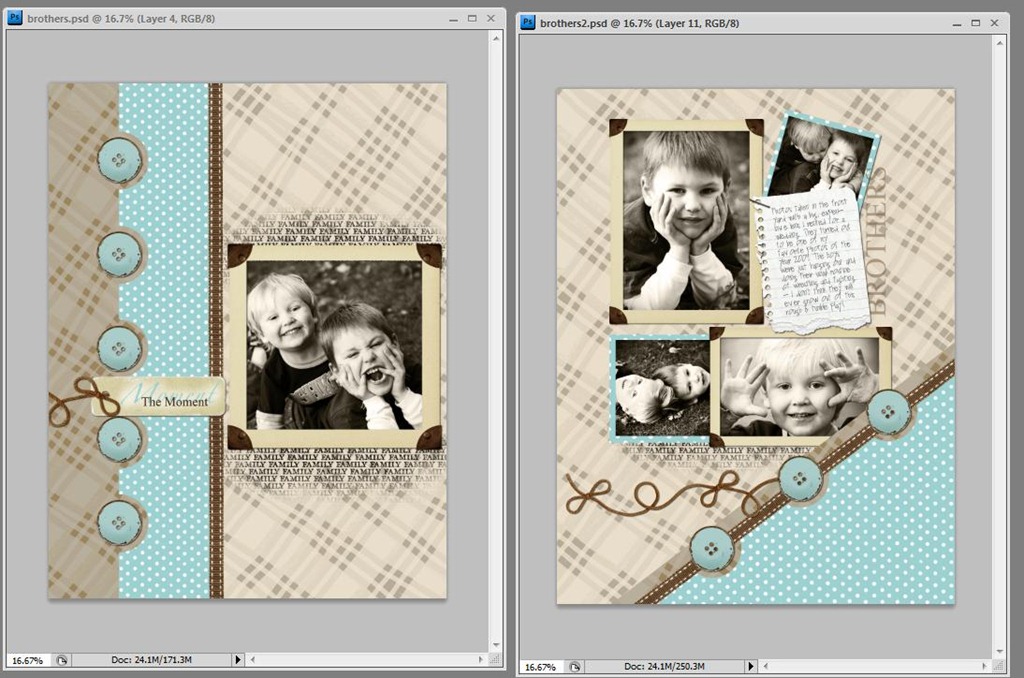The width and height of the screenshot is (1024, 678).
Task: Click scroll right arrow in brothers2.psd bottom bar
Action: (985, 666)
